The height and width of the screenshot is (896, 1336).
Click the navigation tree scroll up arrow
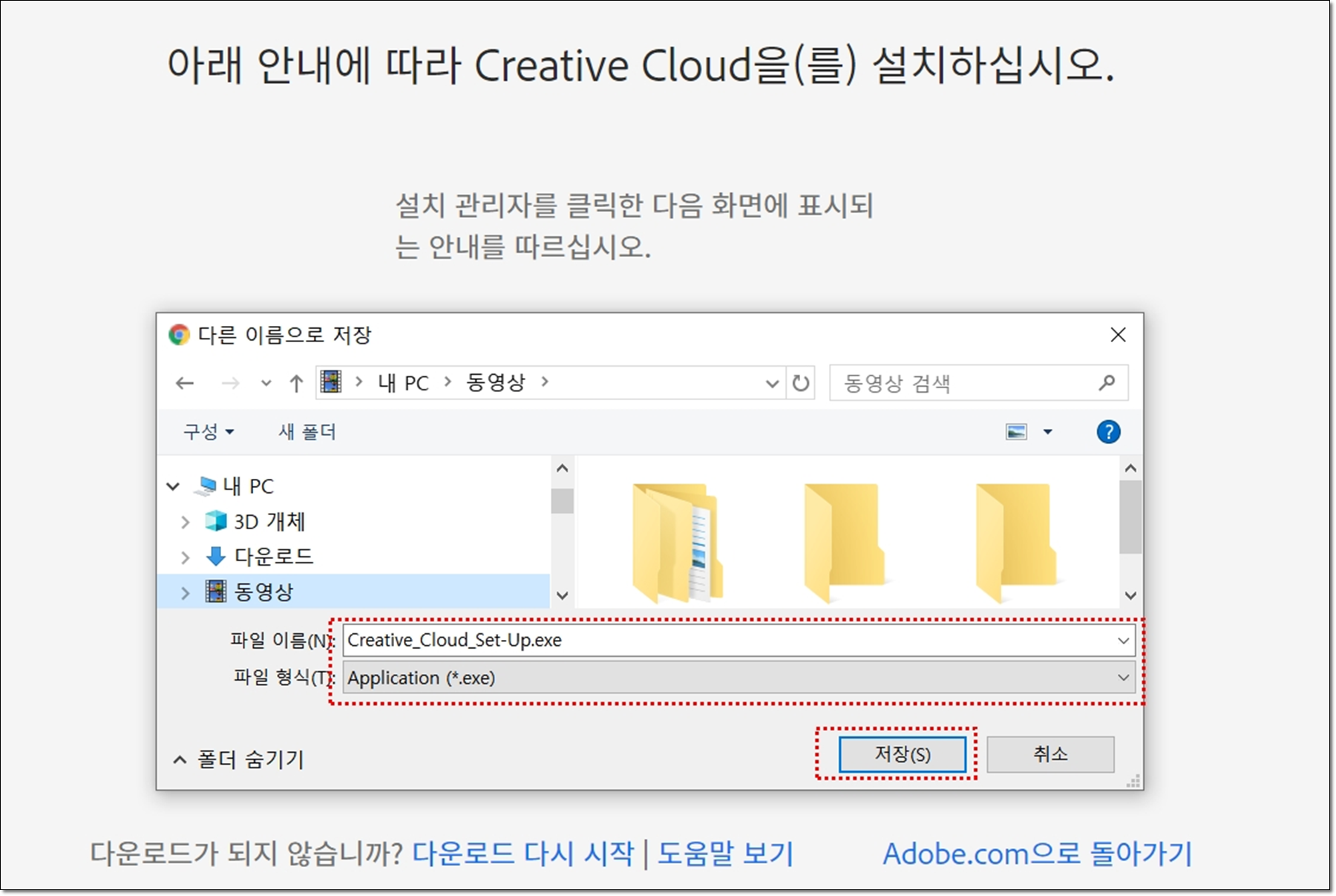pos(562,468)
